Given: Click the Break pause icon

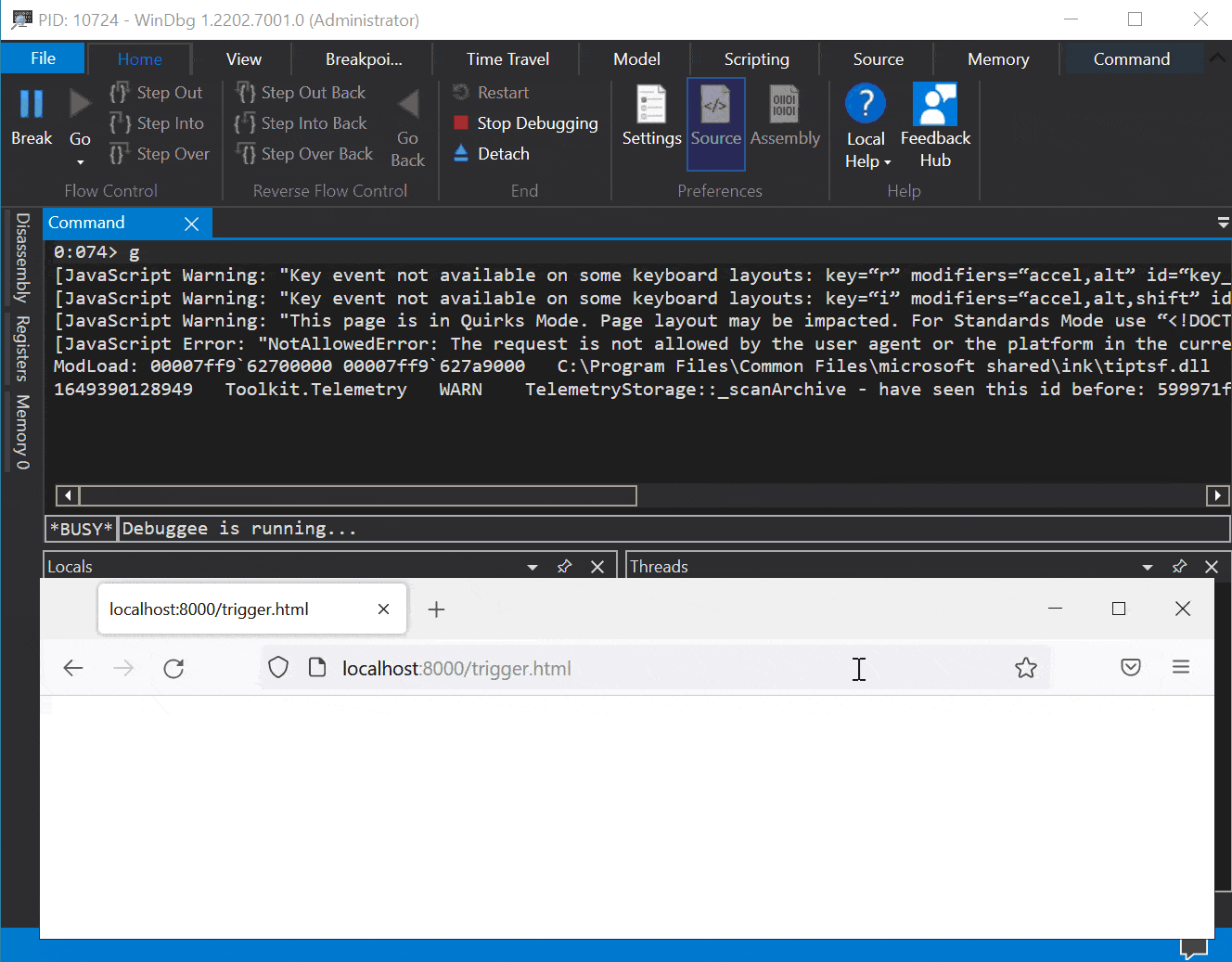Looking at the screenshot, I should coord(32,104).
